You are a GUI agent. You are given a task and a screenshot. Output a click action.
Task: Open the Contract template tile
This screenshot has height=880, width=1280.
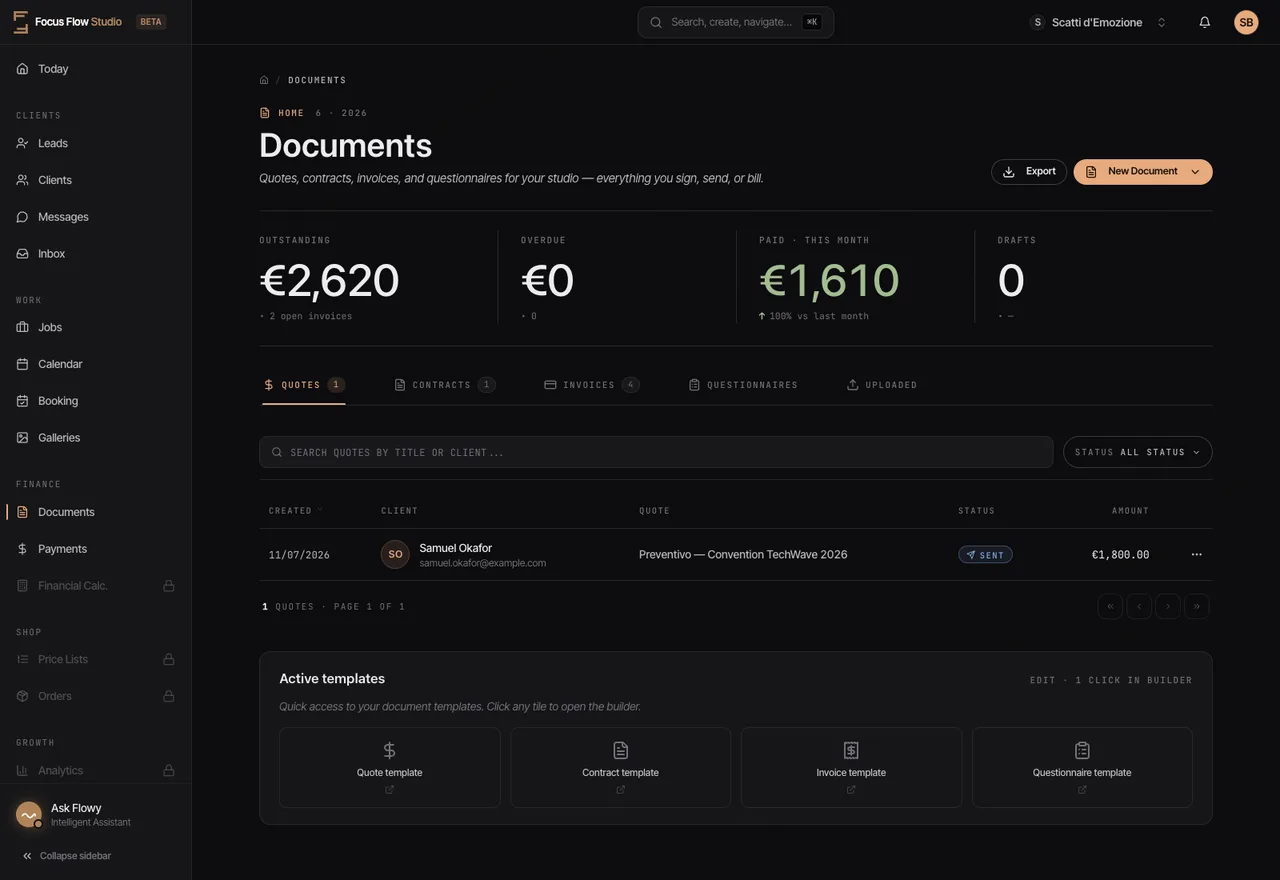(620, 767)
